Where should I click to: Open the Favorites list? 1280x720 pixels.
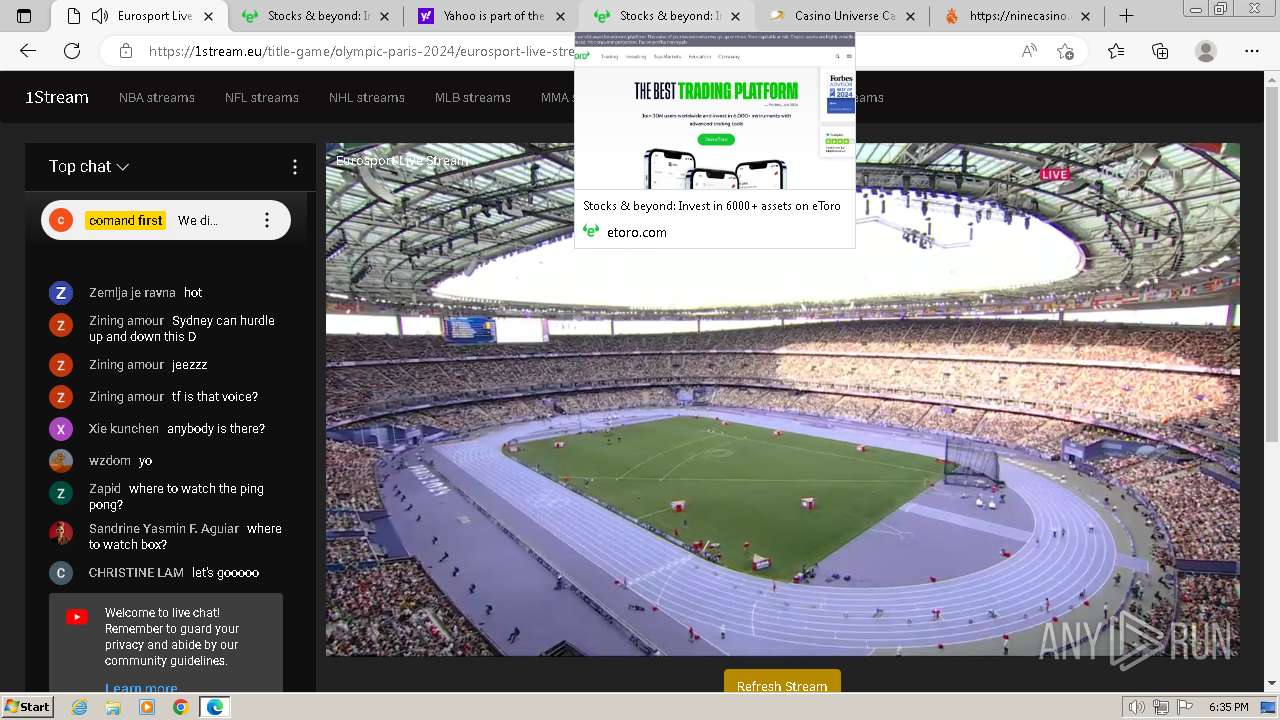pyautogui.click(x=1116, y=51)
